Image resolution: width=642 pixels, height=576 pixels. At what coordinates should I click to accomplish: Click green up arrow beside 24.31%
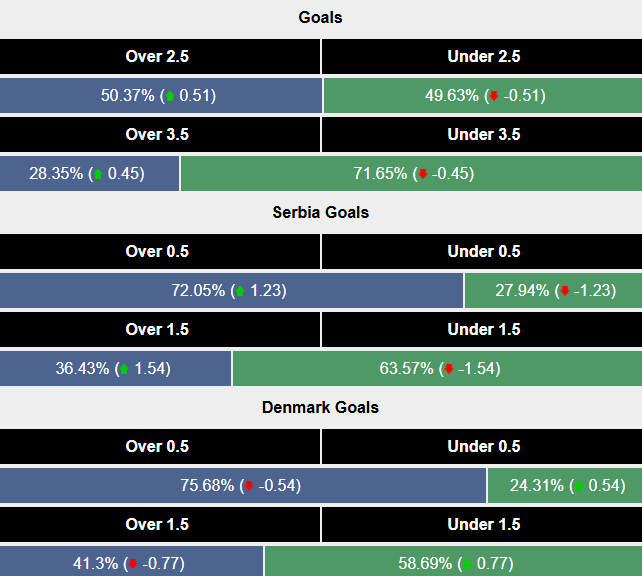[x=578, y=487]
